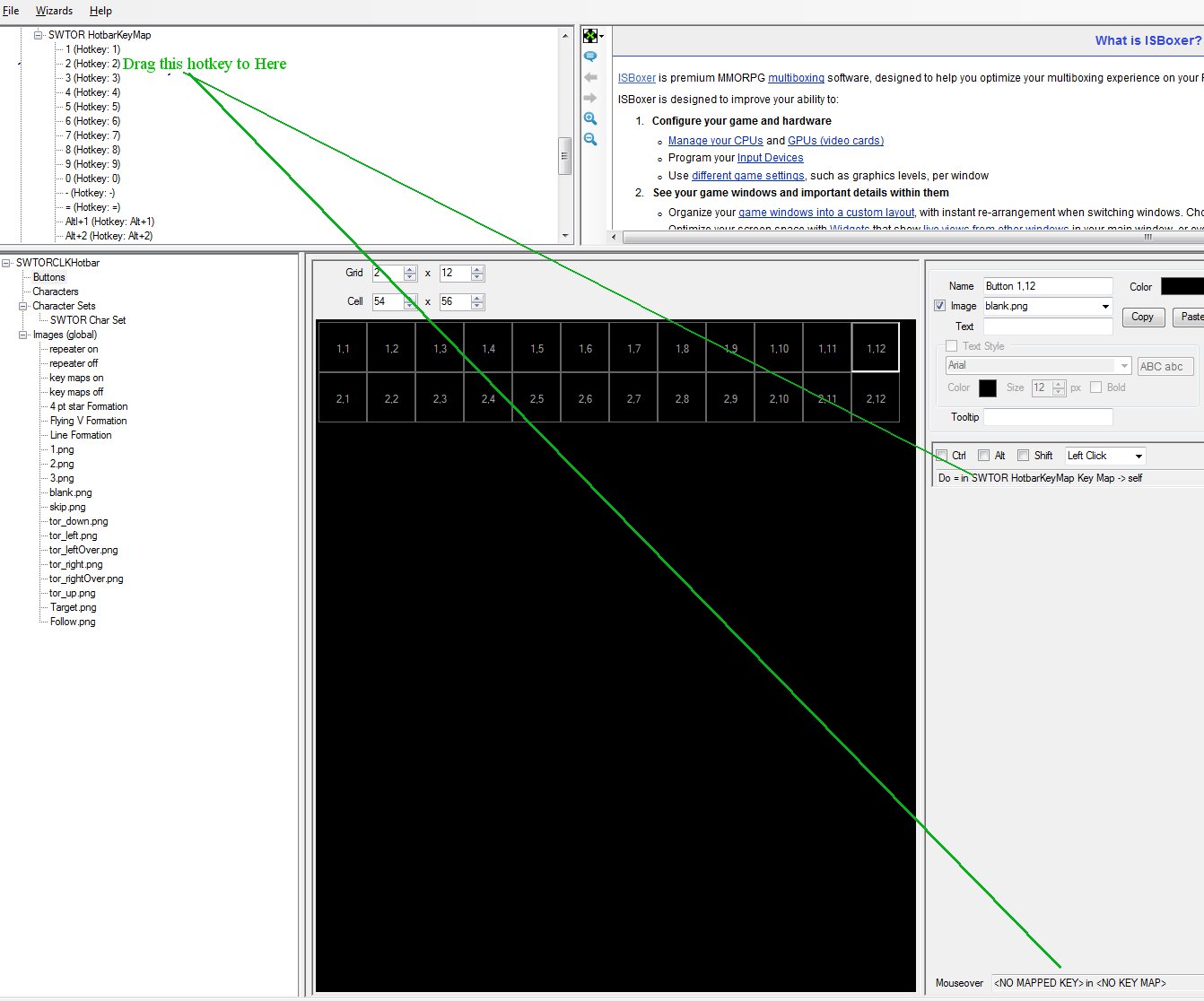The image size is (1204, 1001).
Task: Select the tor_leftOver.png image item
Action: tap(83, 550)
